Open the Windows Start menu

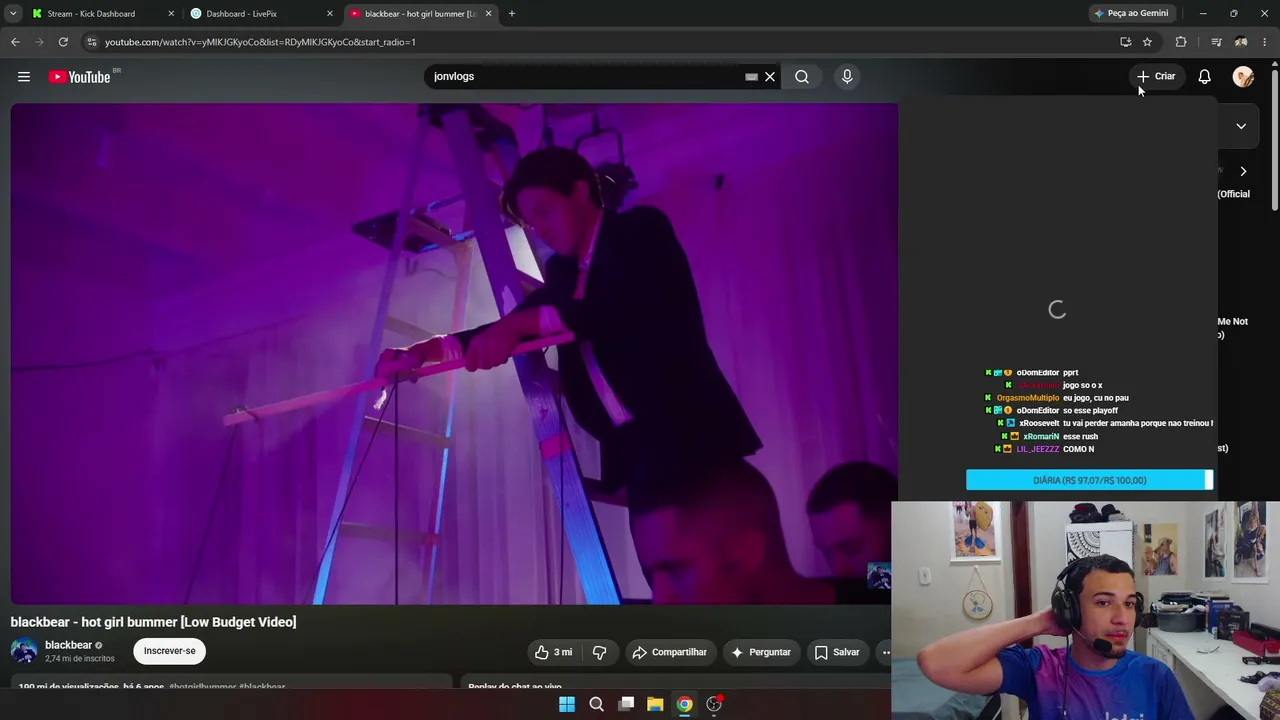tap(567, 704)
